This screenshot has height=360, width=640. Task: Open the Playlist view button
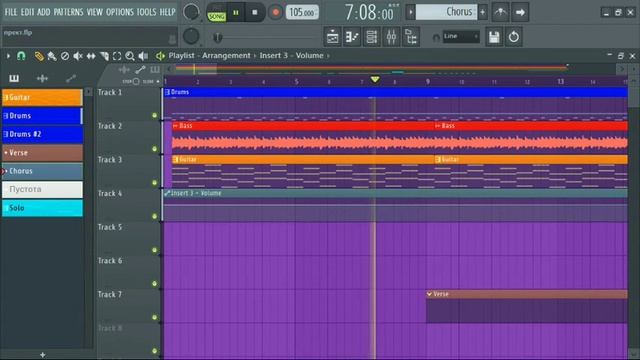[x=332, y=37]
